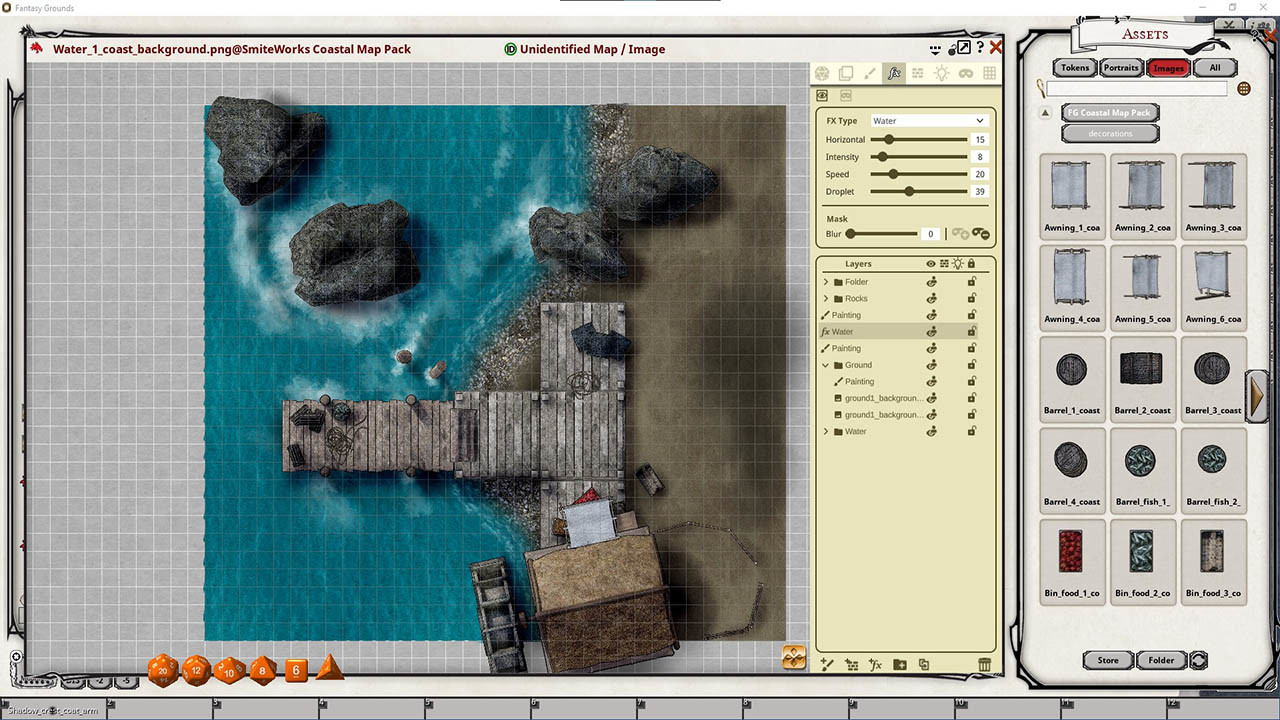Toggle the lock on the Water fx layer

pos(971,331)
